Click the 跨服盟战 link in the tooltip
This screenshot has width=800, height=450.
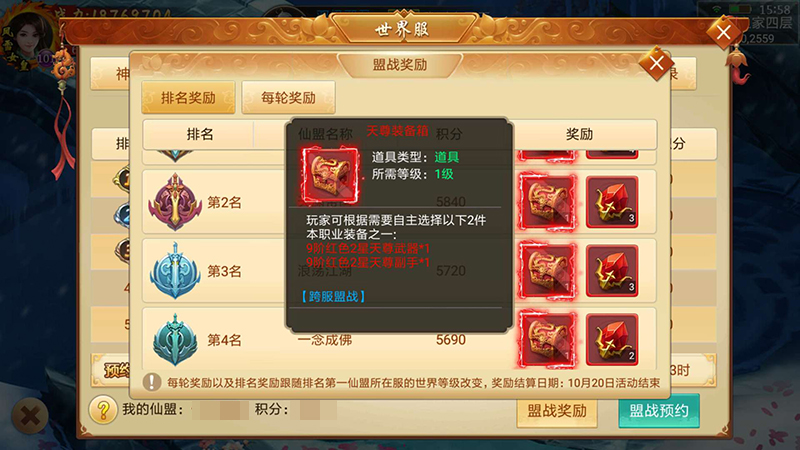coord(333,296)
